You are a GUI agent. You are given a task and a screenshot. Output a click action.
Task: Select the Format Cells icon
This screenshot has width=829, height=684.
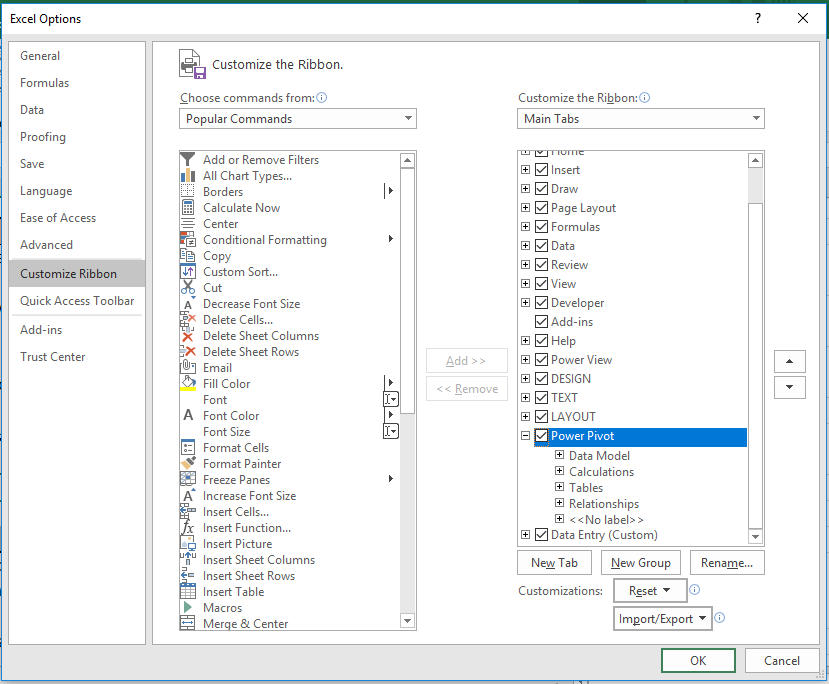coord(188,448)
